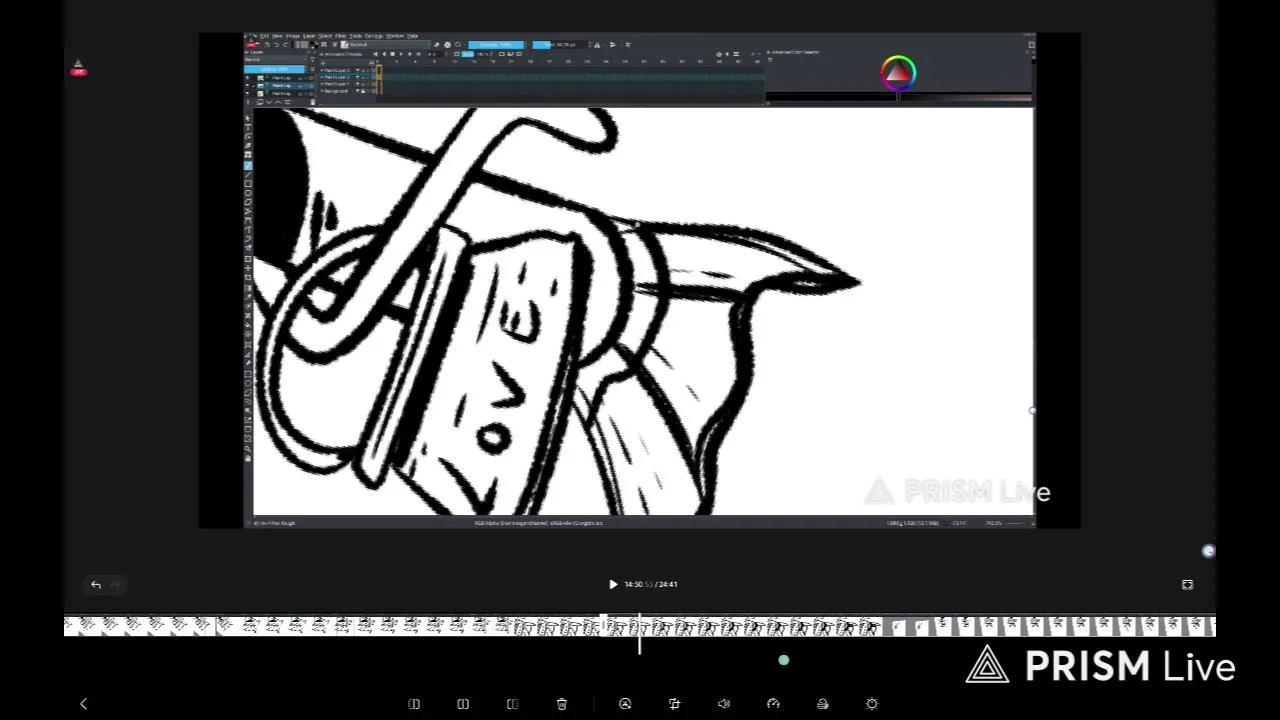
Task: Click the circular icon right of trash
Action: (x=625, y=704)
